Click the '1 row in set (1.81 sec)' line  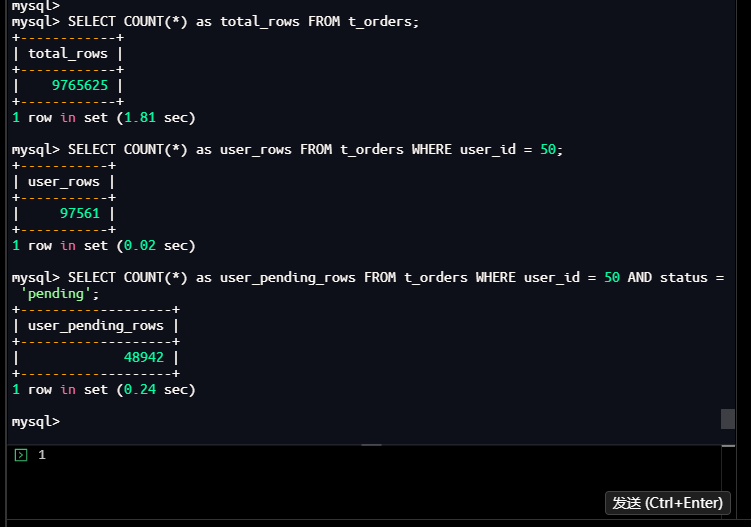coord(104,117)
